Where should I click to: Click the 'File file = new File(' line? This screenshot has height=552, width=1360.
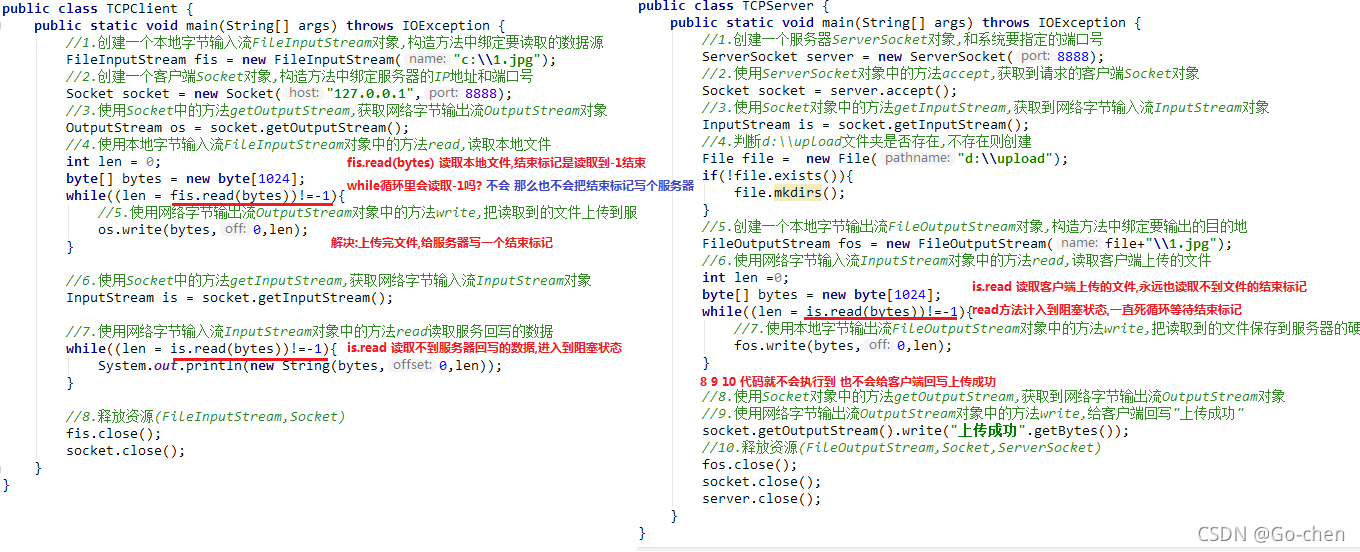(x=885, y=158)
